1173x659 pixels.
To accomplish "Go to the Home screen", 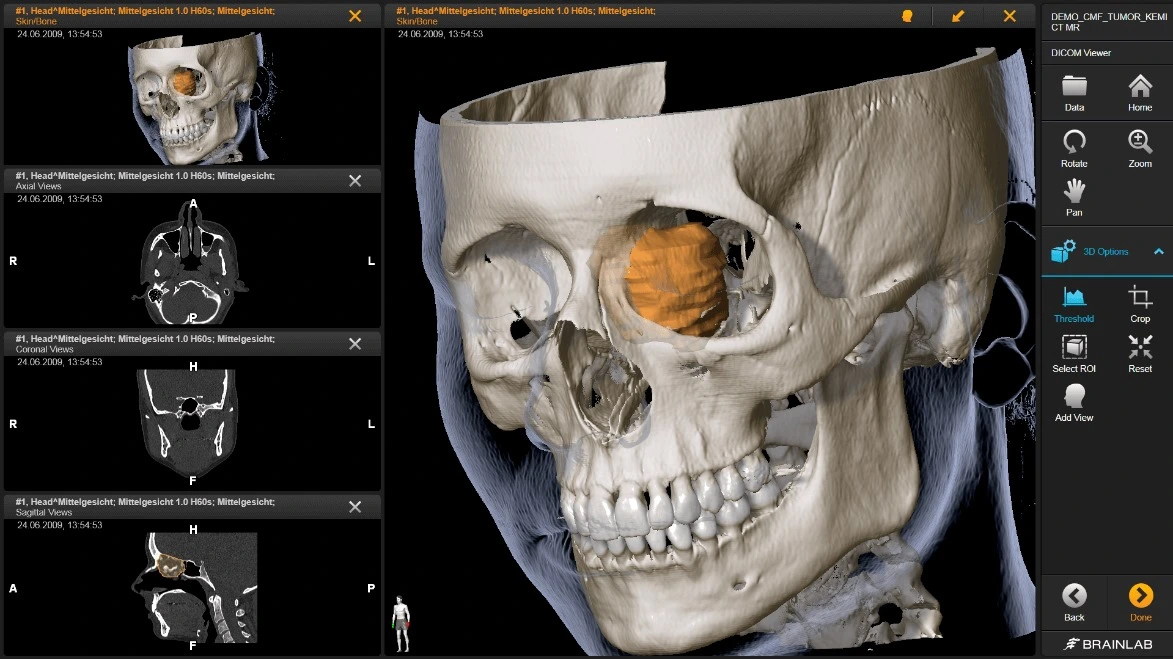I will point(1140,88).
